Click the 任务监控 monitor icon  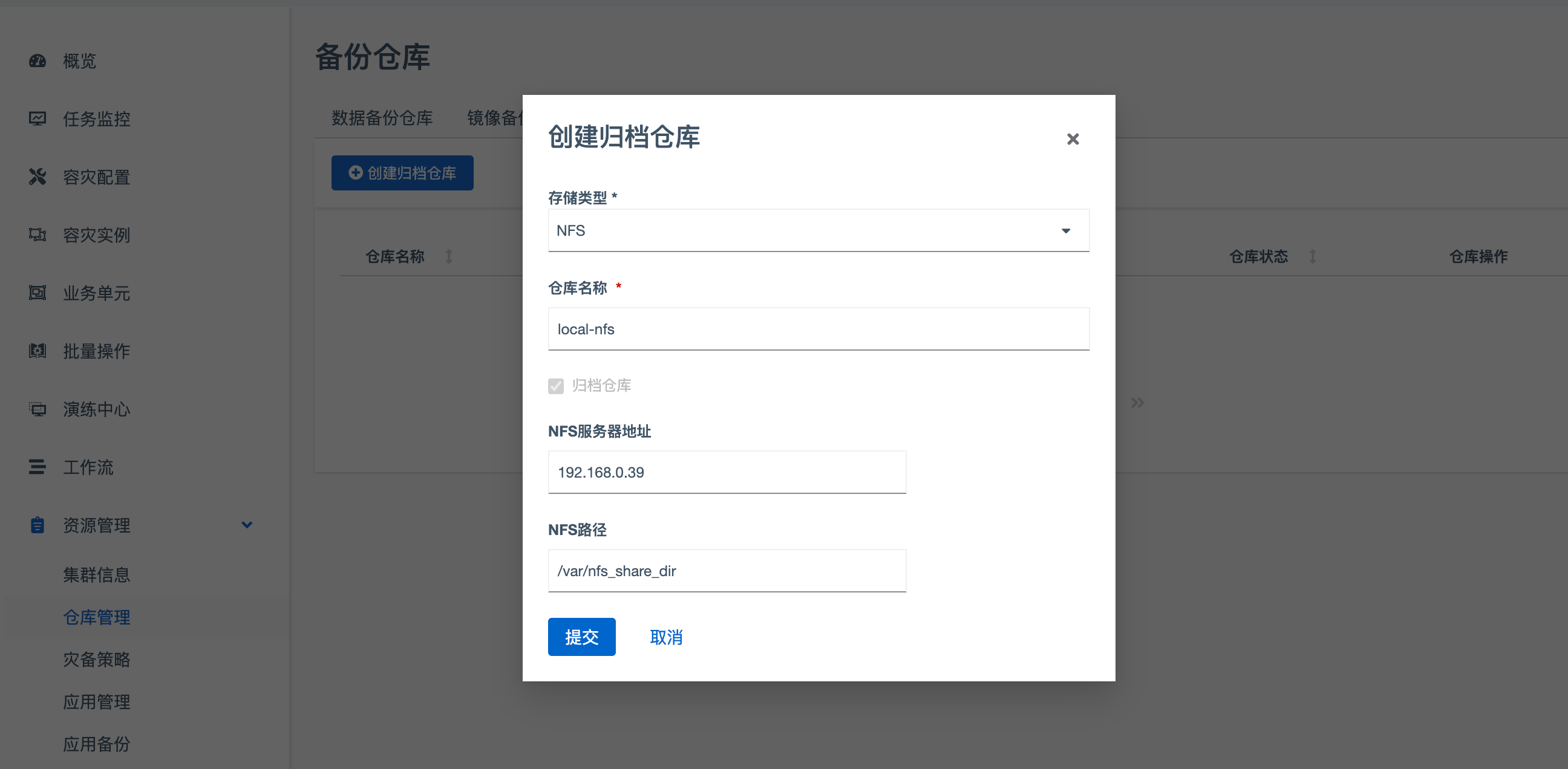(37, 118)
